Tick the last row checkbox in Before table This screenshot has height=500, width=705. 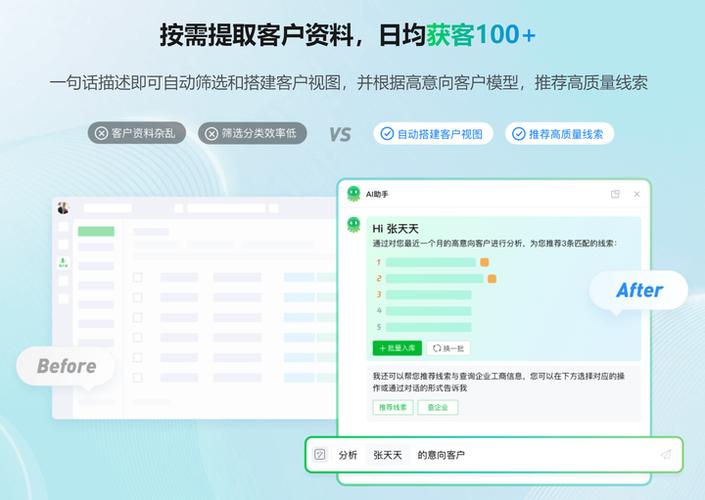138,377
